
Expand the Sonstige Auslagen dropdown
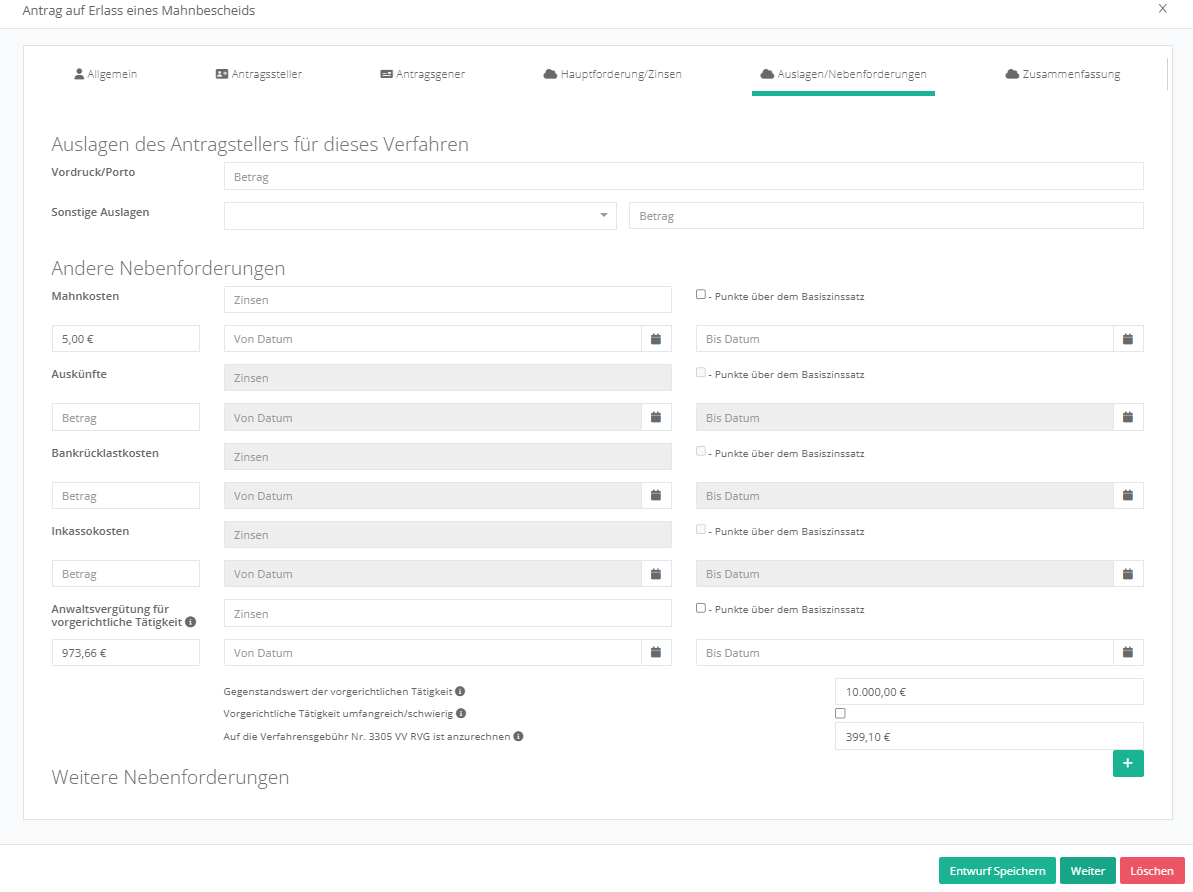tap(603, 216)
